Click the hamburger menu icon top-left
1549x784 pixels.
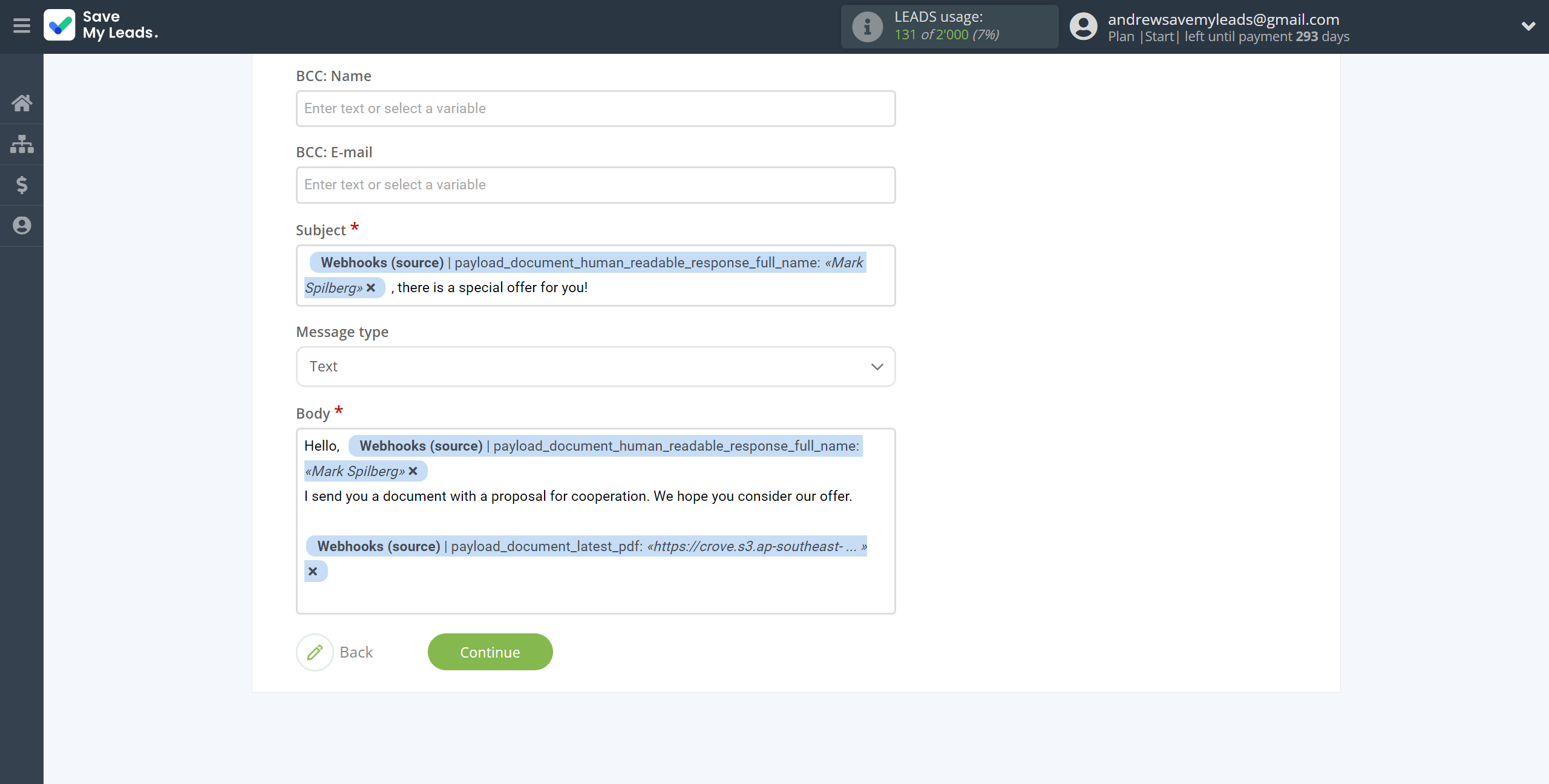point(22,26)
